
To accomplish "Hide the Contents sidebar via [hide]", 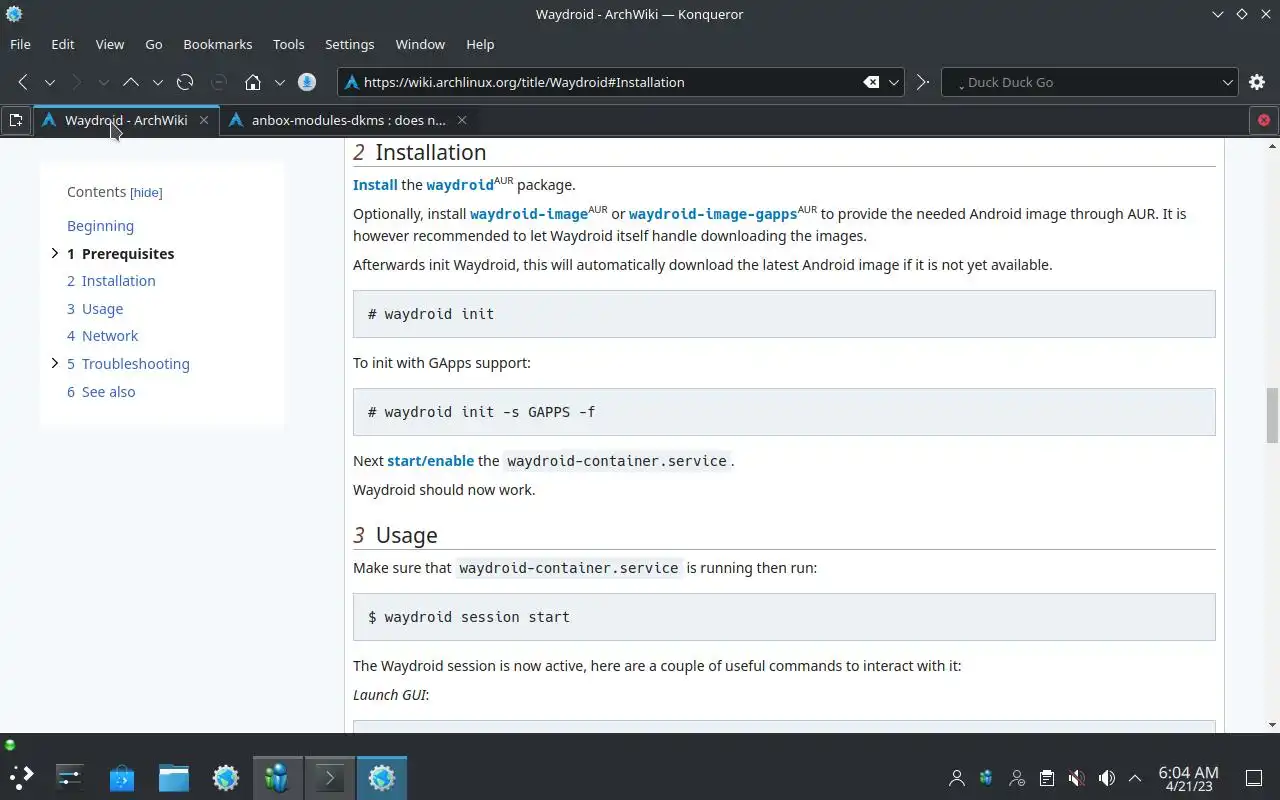I will click(146, 192).
